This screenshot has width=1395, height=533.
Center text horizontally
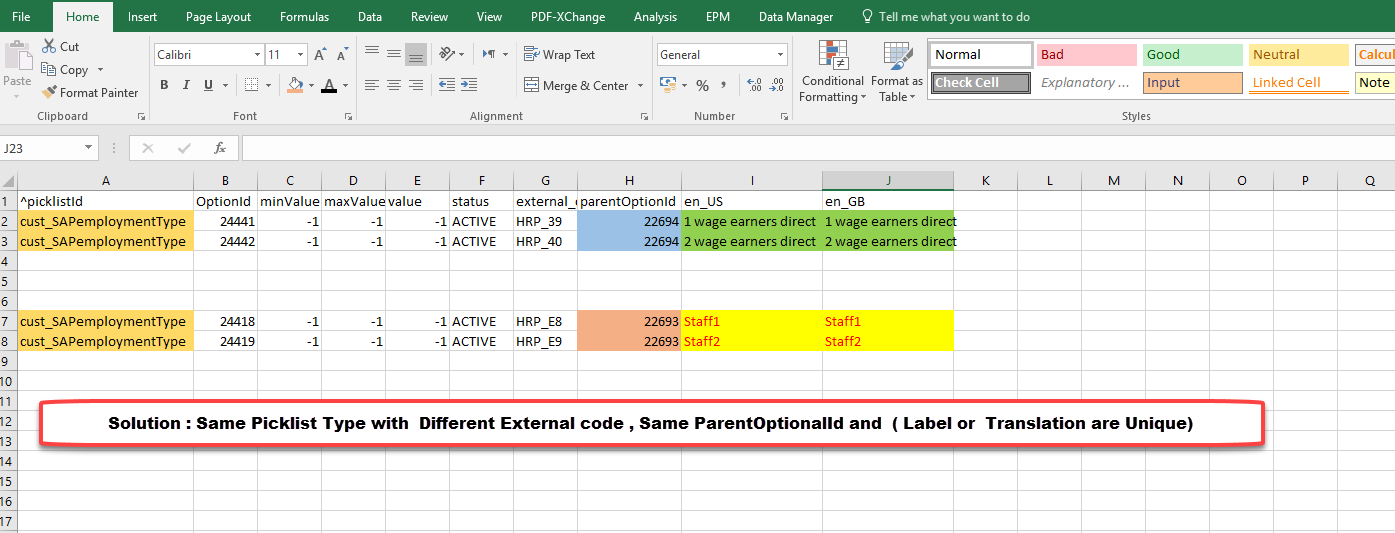394,86
